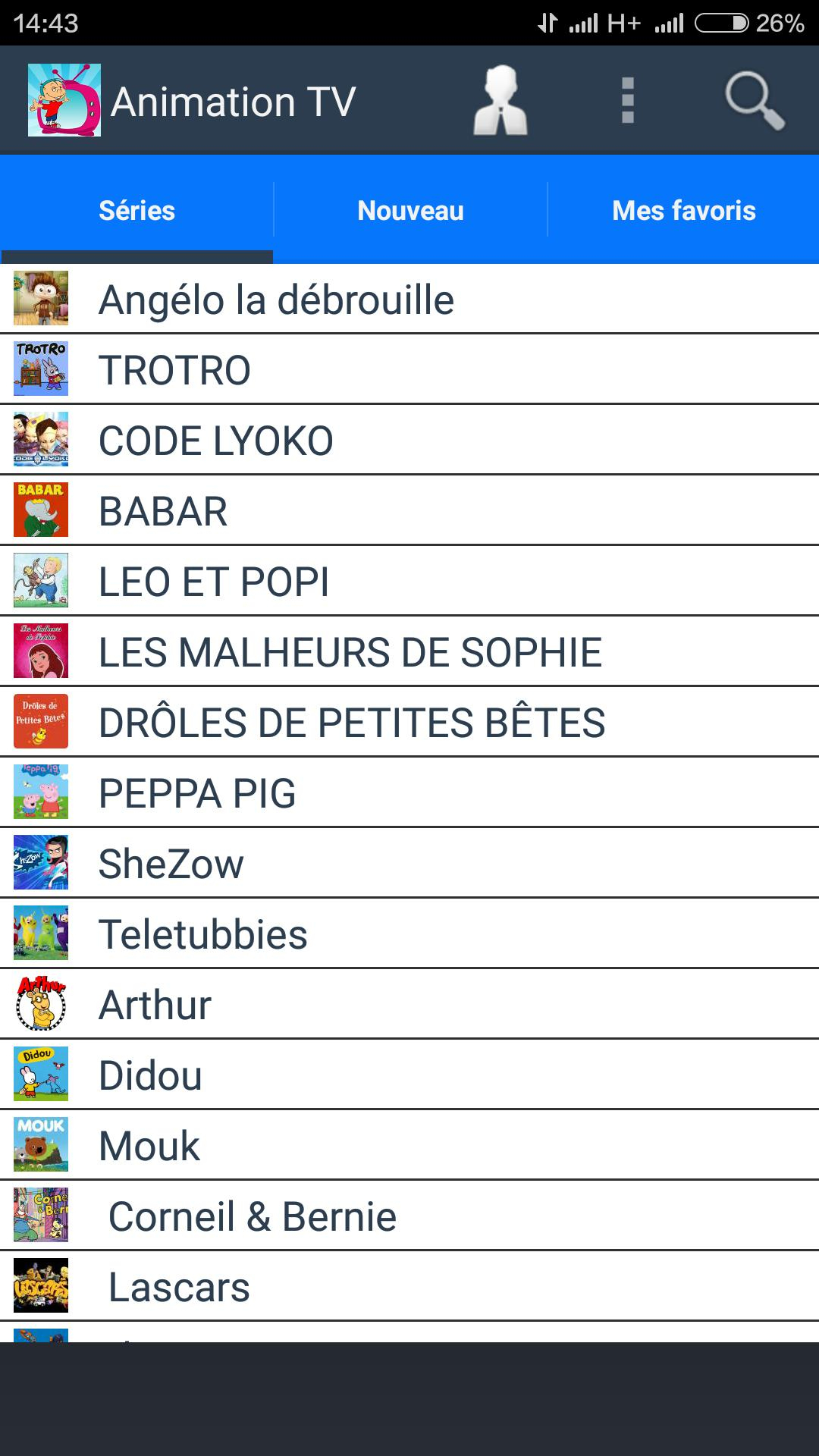Tap the search magnifier icon
Screen dimensions: 819x1456
[x=754, y=100]
